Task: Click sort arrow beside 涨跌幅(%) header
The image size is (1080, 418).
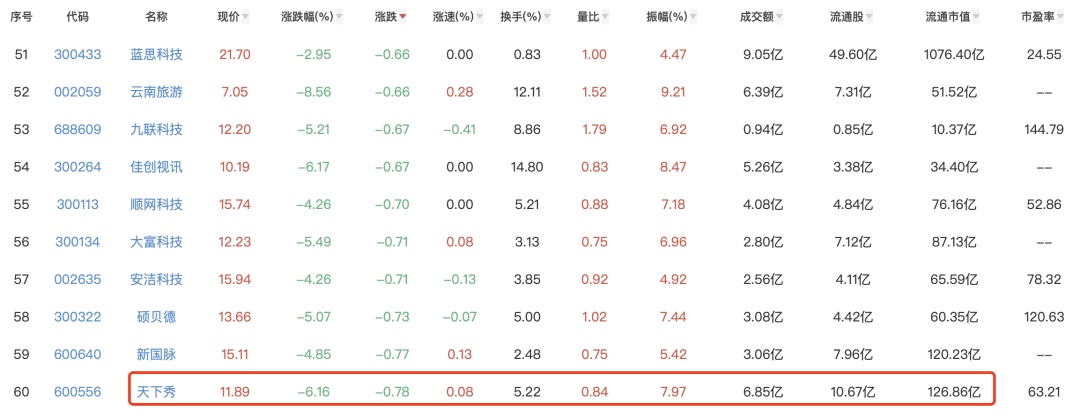Action: point(338,18)
